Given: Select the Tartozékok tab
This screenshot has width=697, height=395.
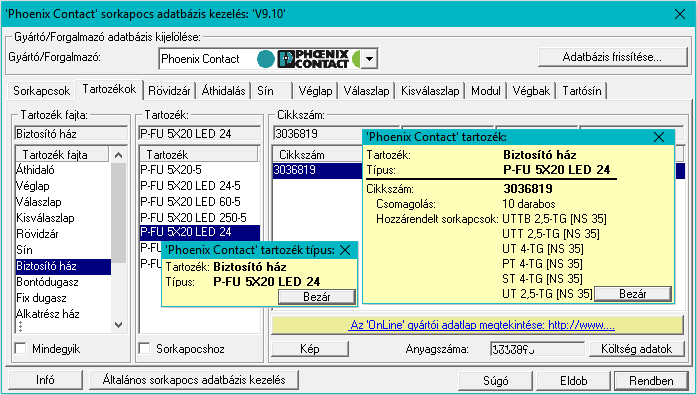Looking at the screenshot, I should point(109,89).
